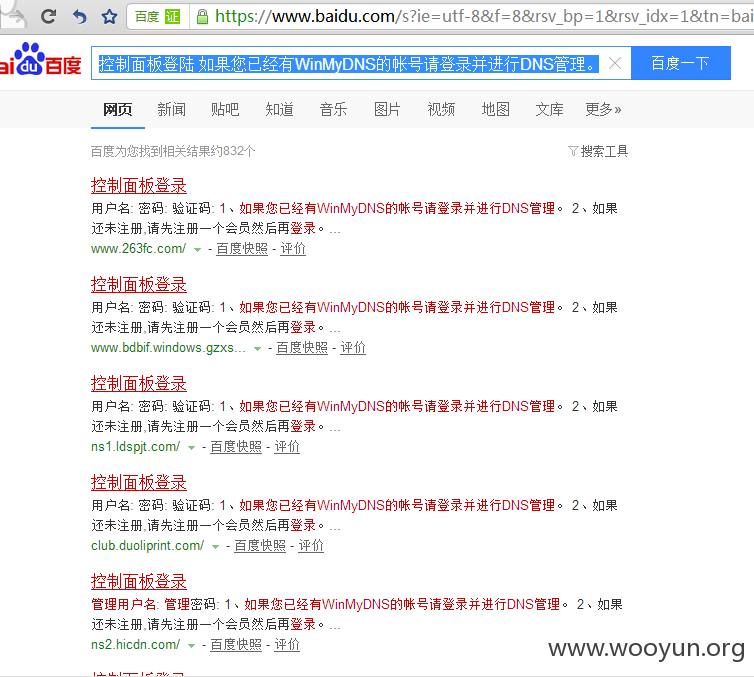
Task: Open 控制面板登录 result for www.263fc.com
Action: (x=138, y=186)
